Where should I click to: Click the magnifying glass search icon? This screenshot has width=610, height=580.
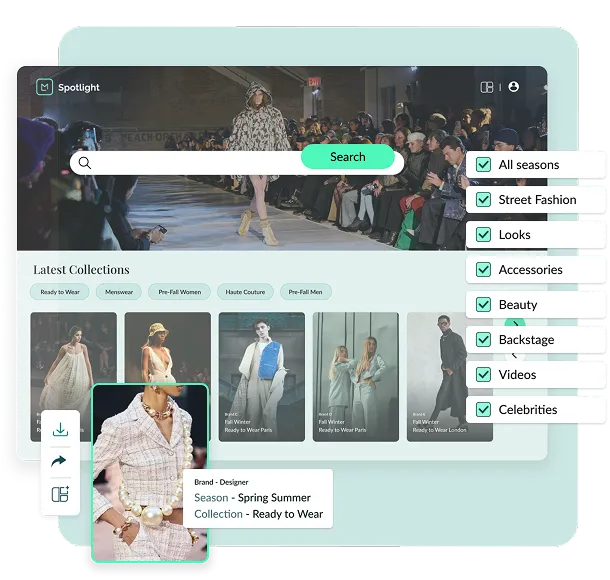point(85,162)
